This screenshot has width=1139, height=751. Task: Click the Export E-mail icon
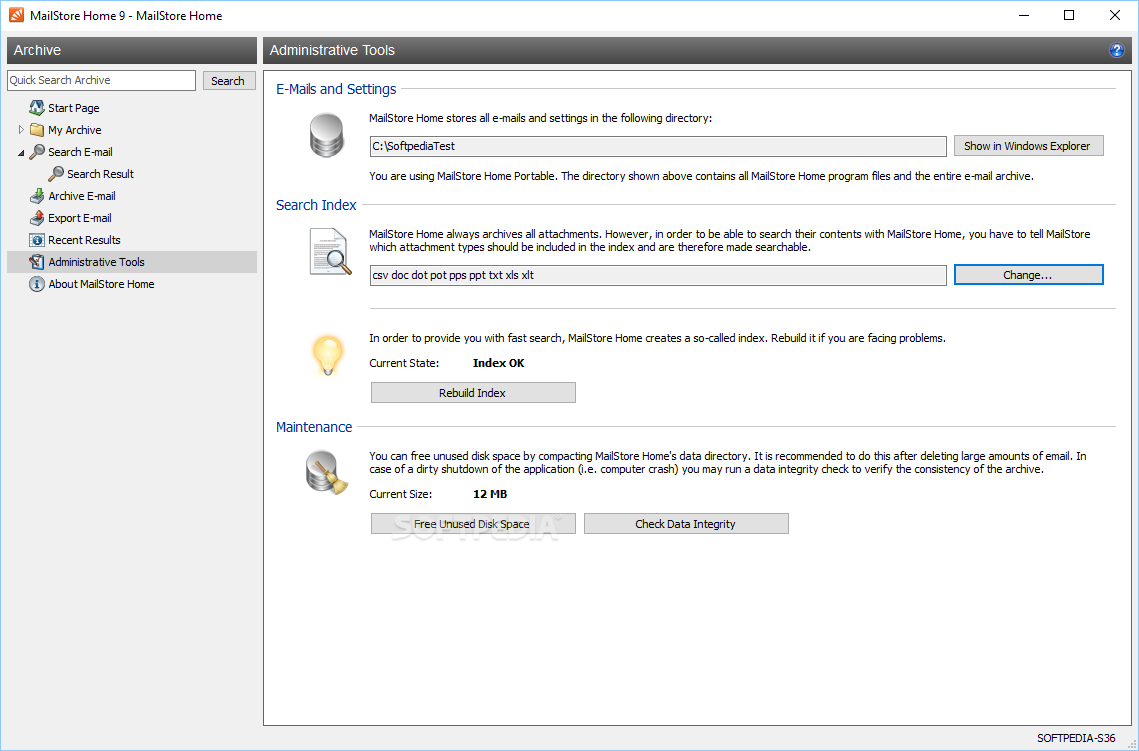tap(36, 218)
